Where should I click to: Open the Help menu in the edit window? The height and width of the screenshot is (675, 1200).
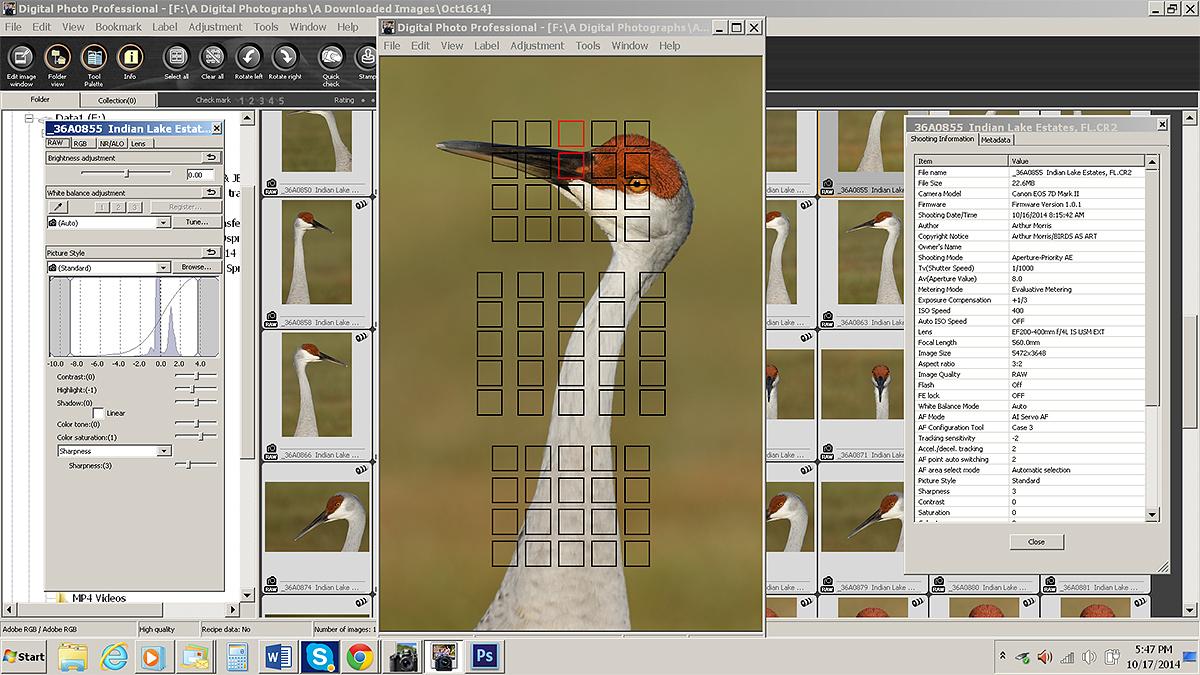coord(670,46)
